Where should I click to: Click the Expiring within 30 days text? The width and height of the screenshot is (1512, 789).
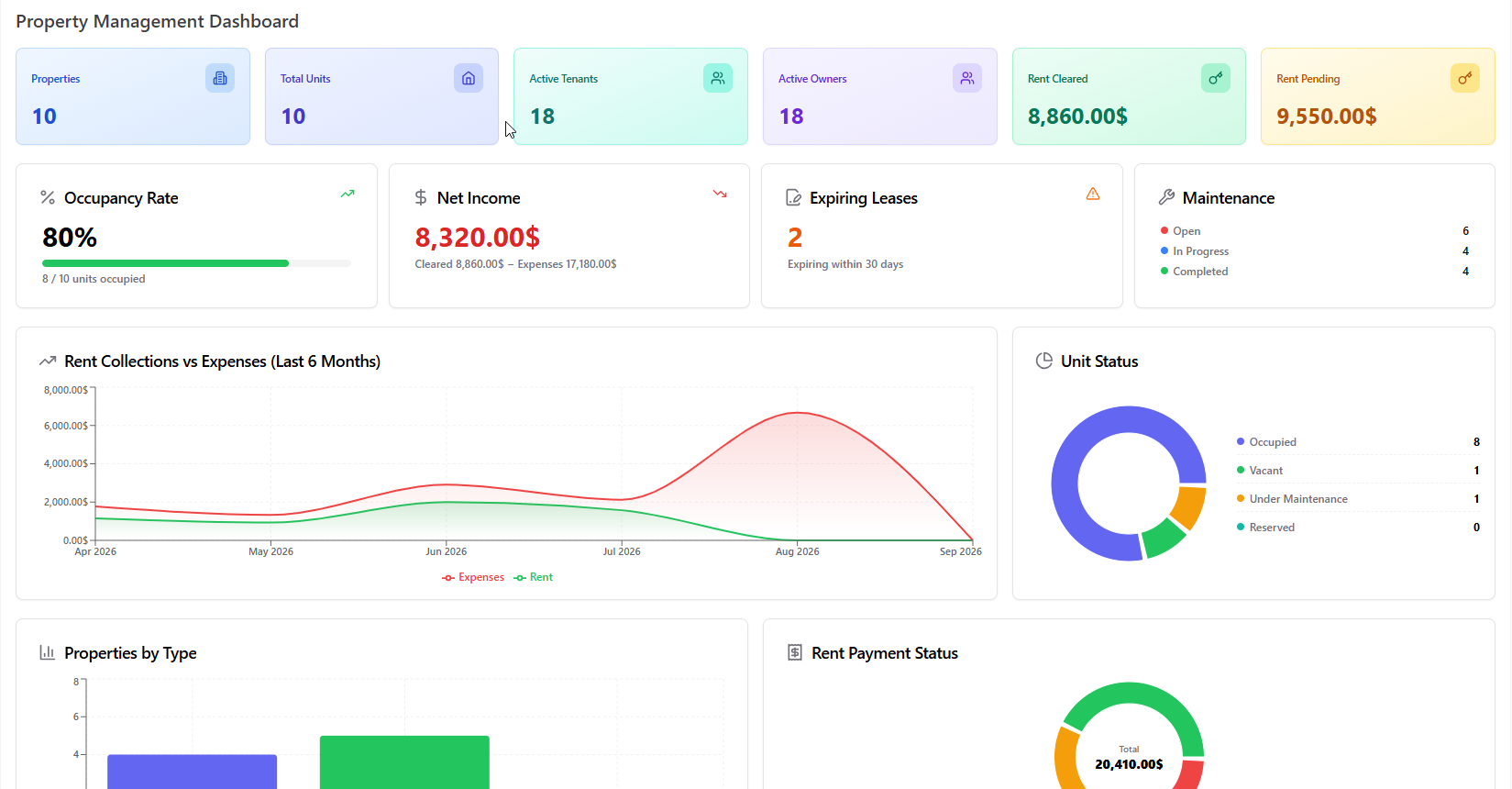coord(845,264)
